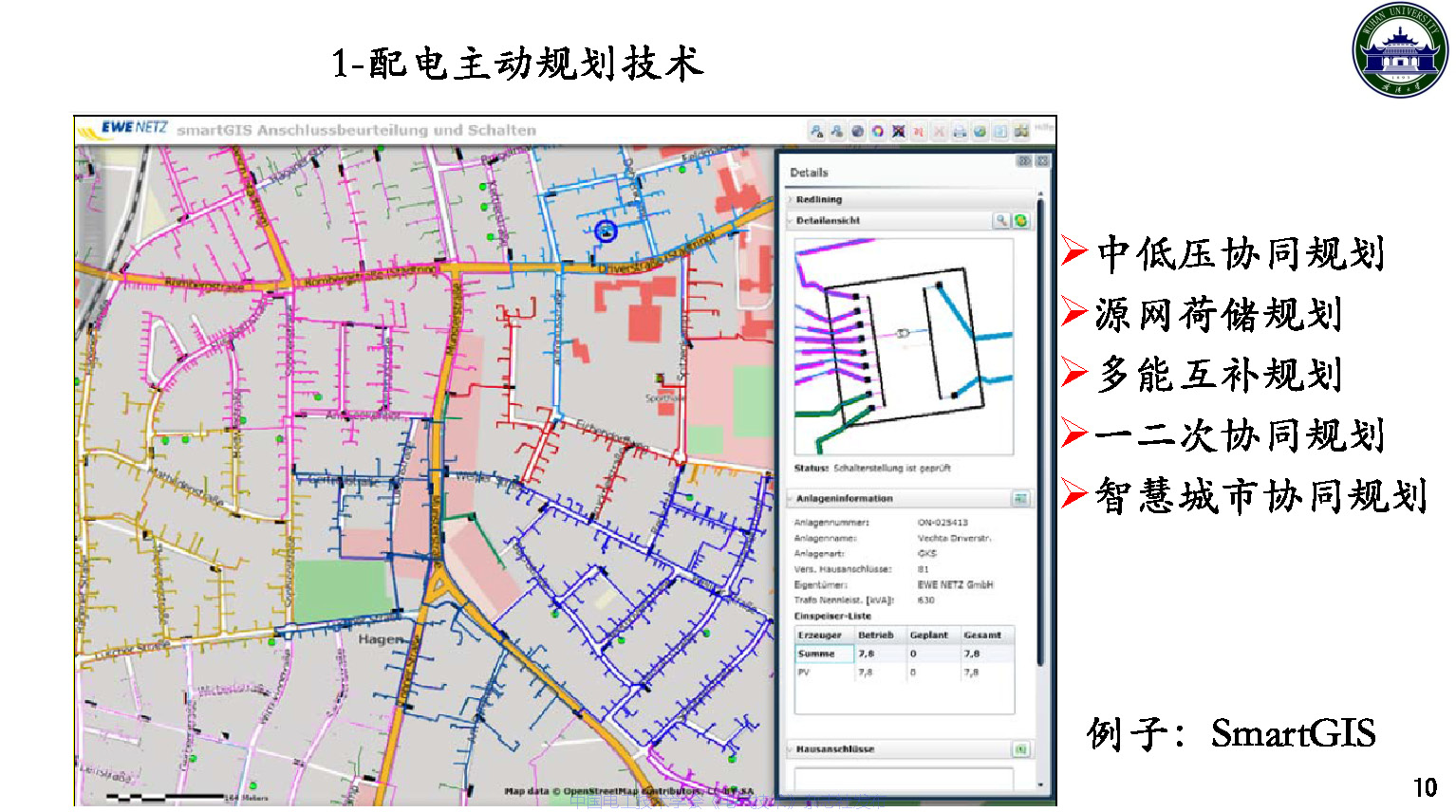The image size is (1456, 812).
Task: Click the blue document toolbar icon
Action: click(1000, 132)
